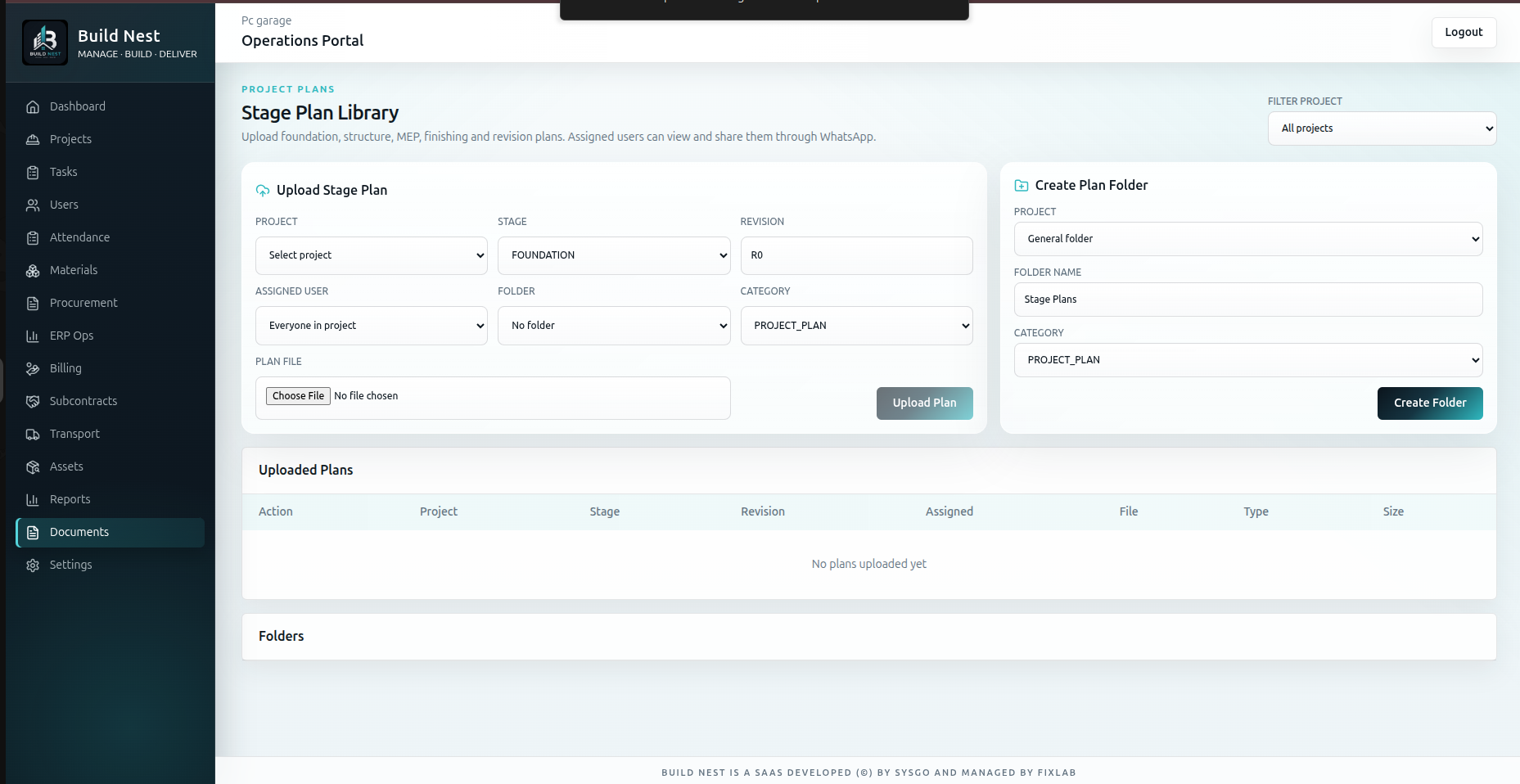Screen dimensions: 1520x784
Task: Open Reports from the sidebar
Action: (110, 499)
